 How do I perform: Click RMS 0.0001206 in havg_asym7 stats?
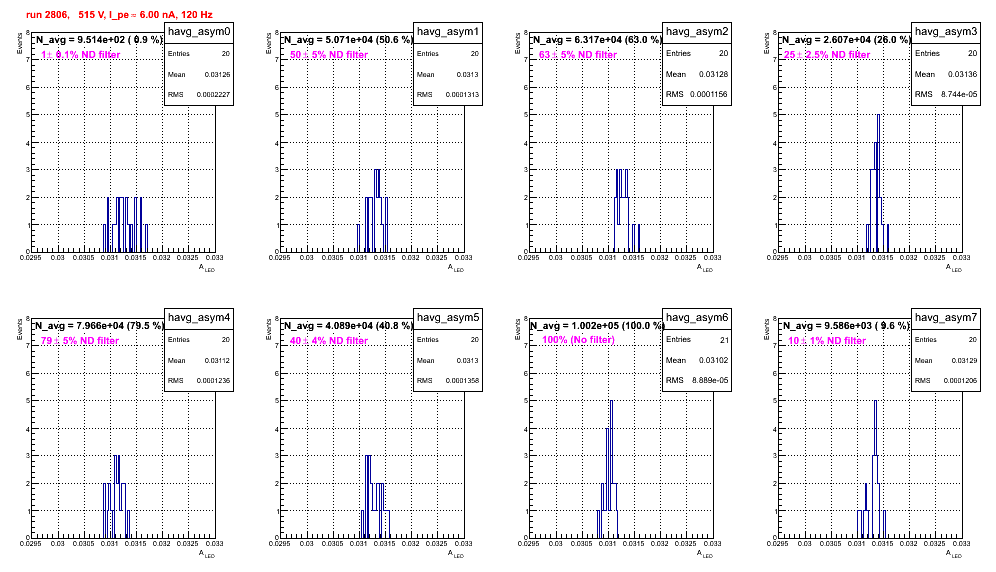pos(946,381)
